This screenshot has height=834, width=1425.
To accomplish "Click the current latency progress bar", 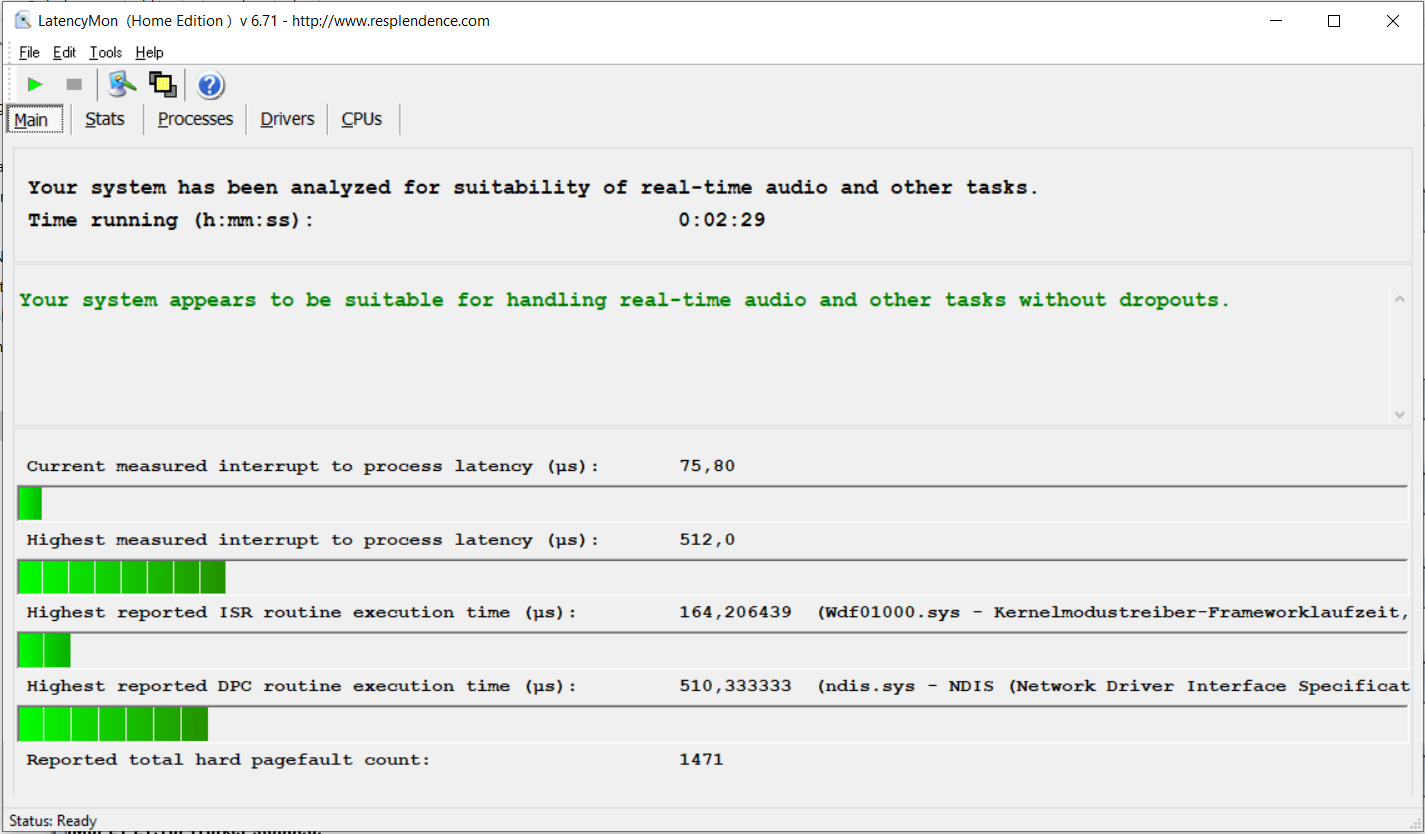I will pyautogui.click(x=713, y=503).
